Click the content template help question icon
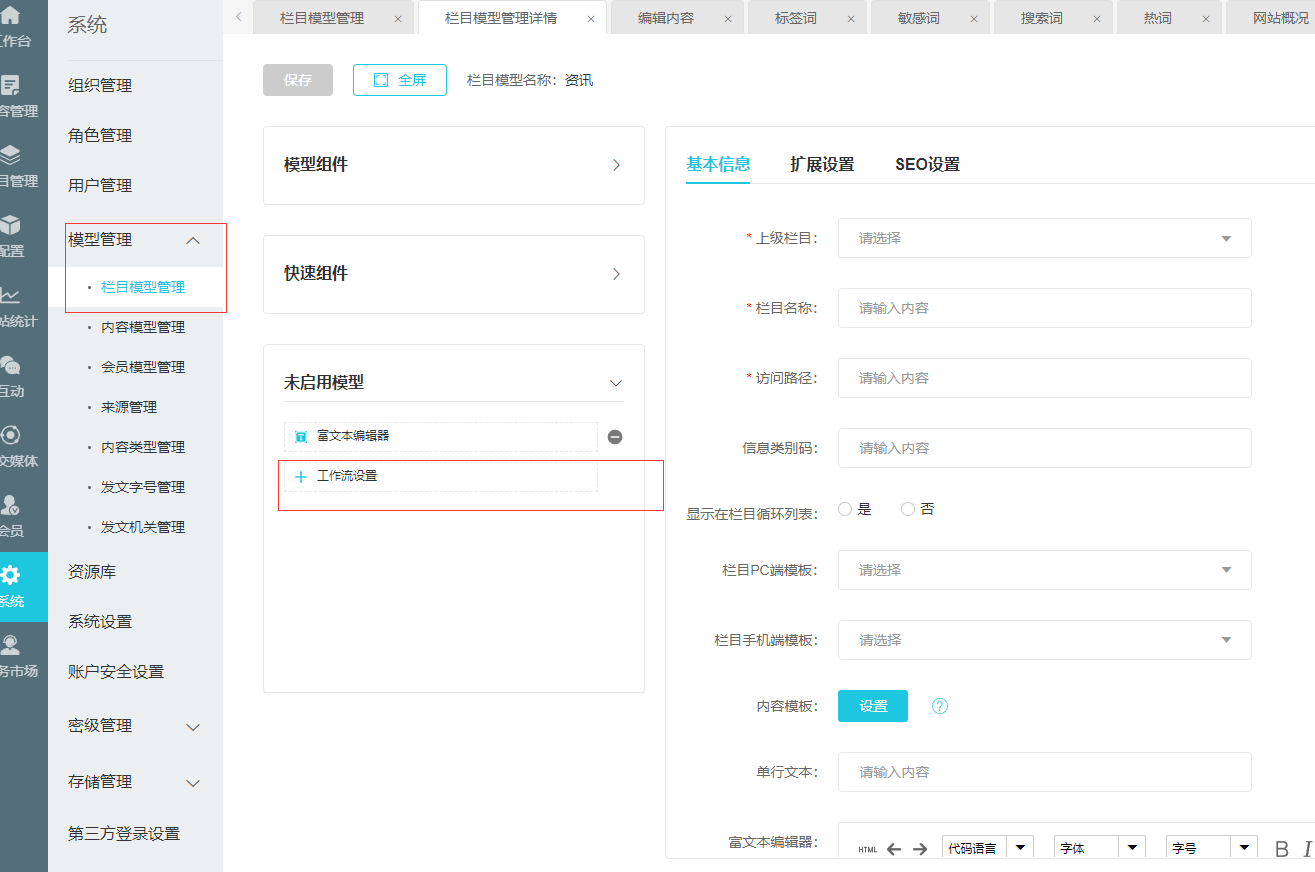 click(939, 706)
